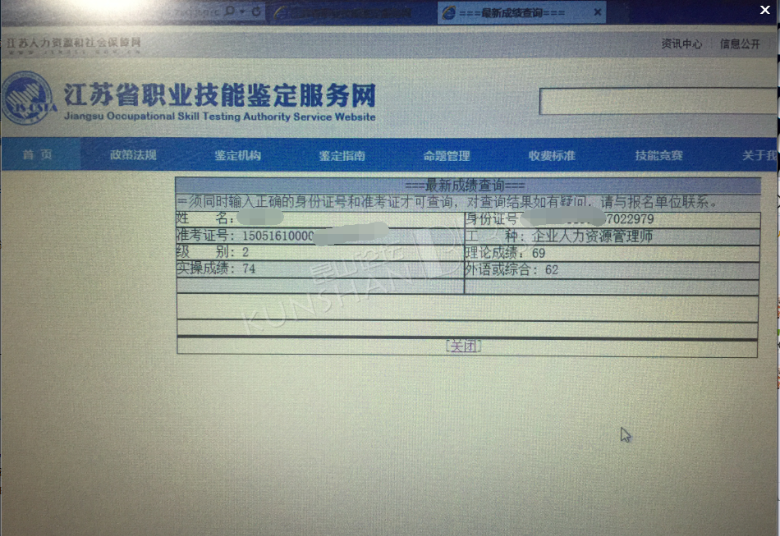Click the notice text about 身份证号和准考证
780x536 pixels.
pos(448,202)
